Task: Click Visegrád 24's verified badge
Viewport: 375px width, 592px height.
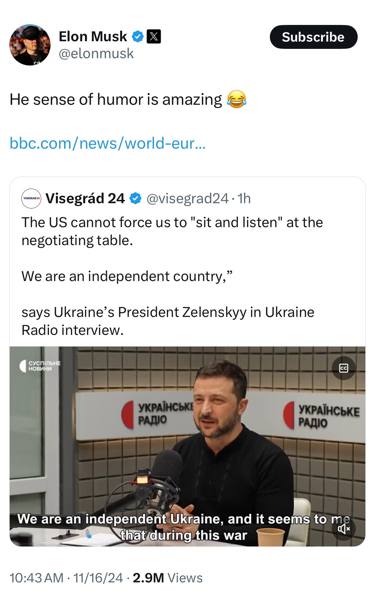Action: tap(136, 198)
